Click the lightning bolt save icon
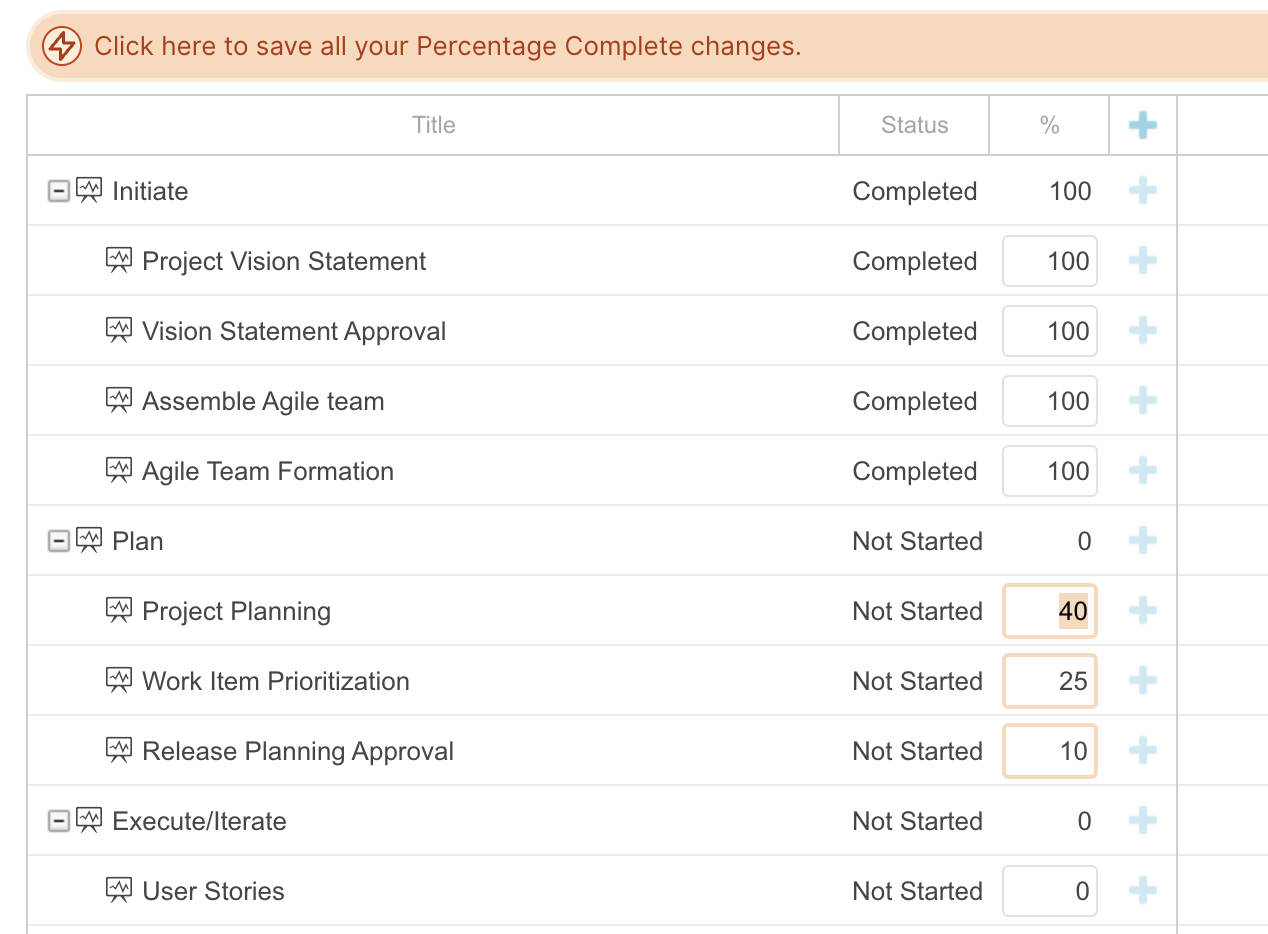 pos(62,46)
